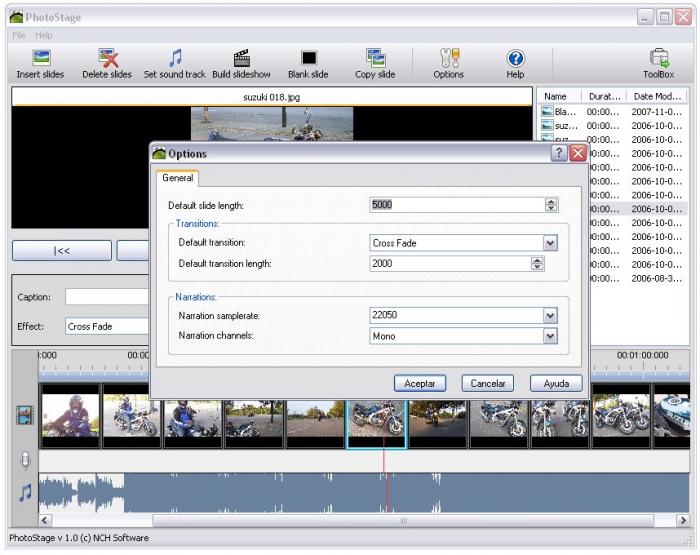This screenshot has width=700, height=555.
Task: Expand the Narration samplerate dropdown
Action: point(550,315)
